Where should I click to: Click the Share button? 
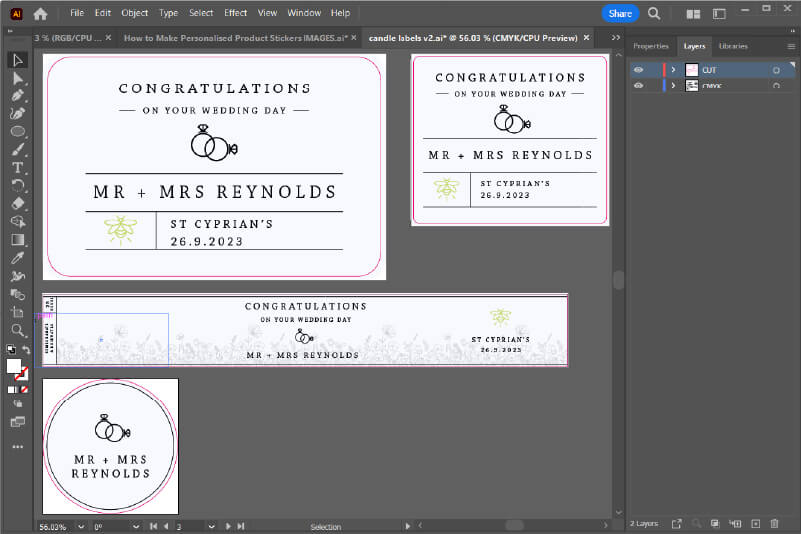(620, 14)
